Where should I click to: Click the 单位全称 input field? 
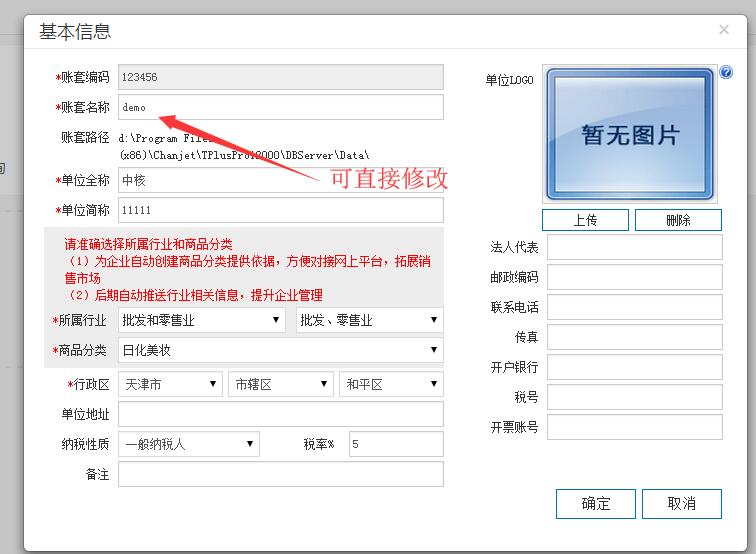(x=280, y=180)
